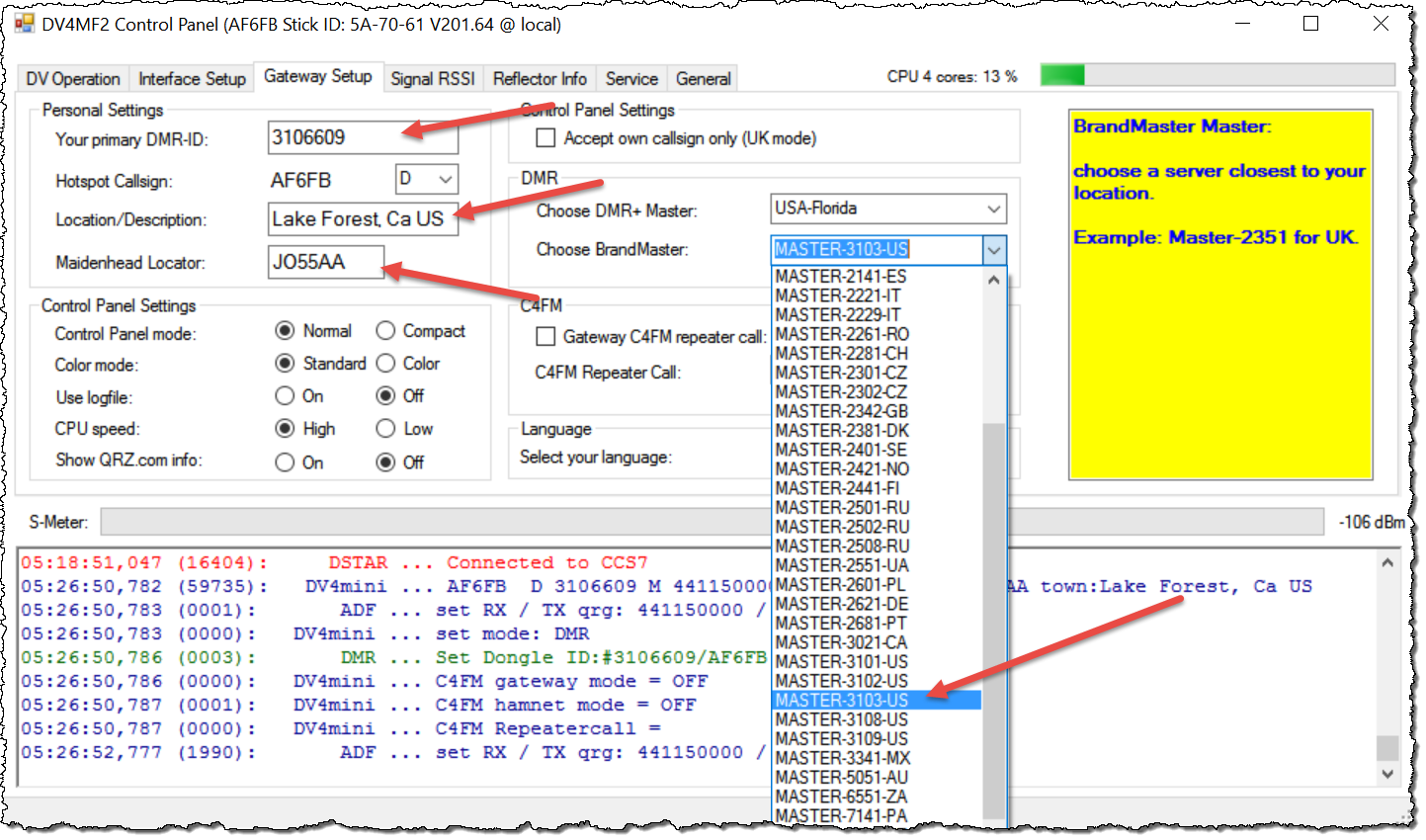Choose Standard color mode
Screen dimensions: 1426x840
(x=321, y=363)
